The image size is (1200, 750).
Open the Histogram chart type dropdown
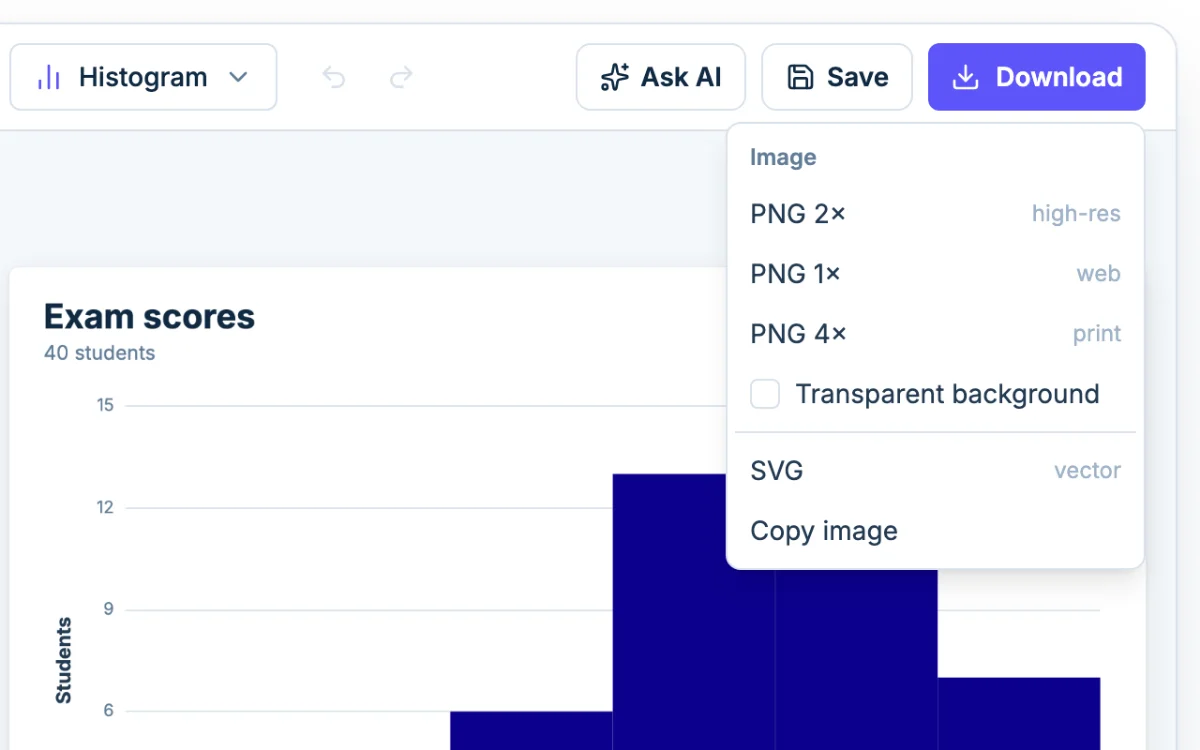click(x=143, y=77)
